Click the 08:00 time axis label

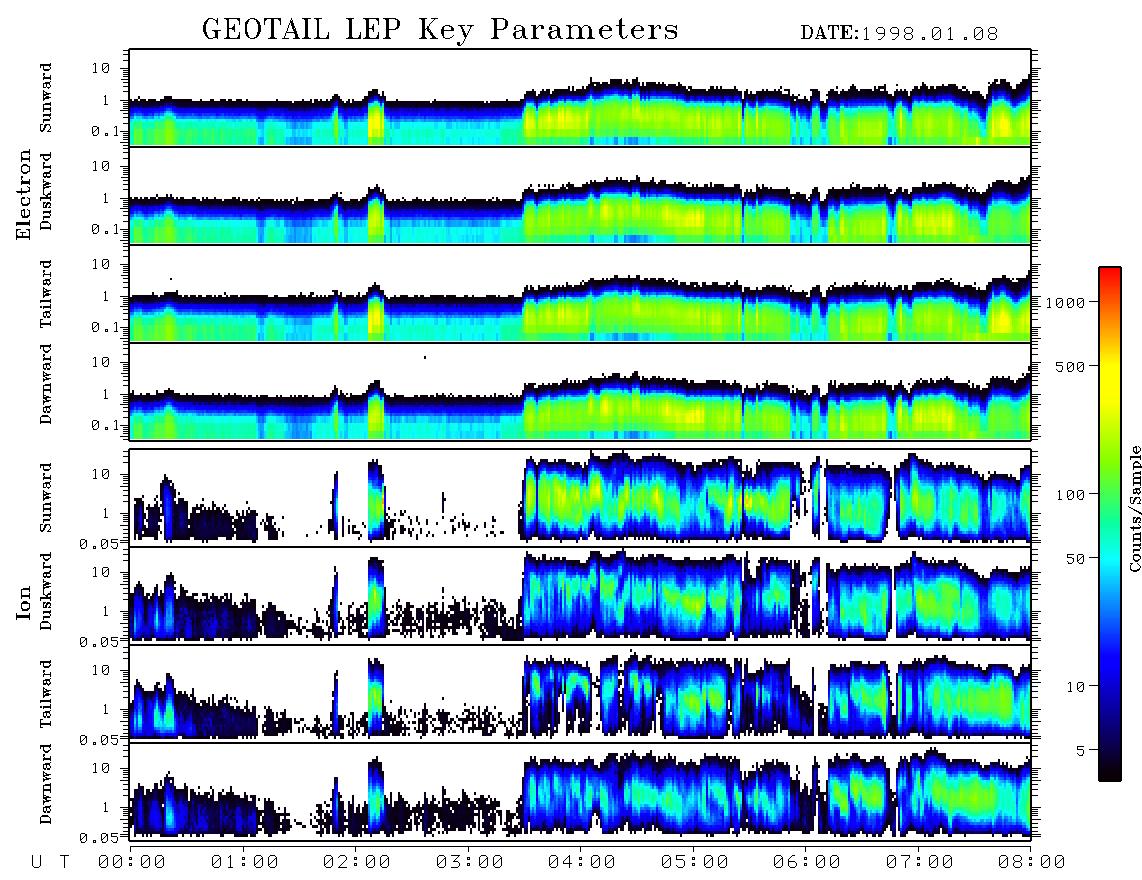pos(1032,862)
